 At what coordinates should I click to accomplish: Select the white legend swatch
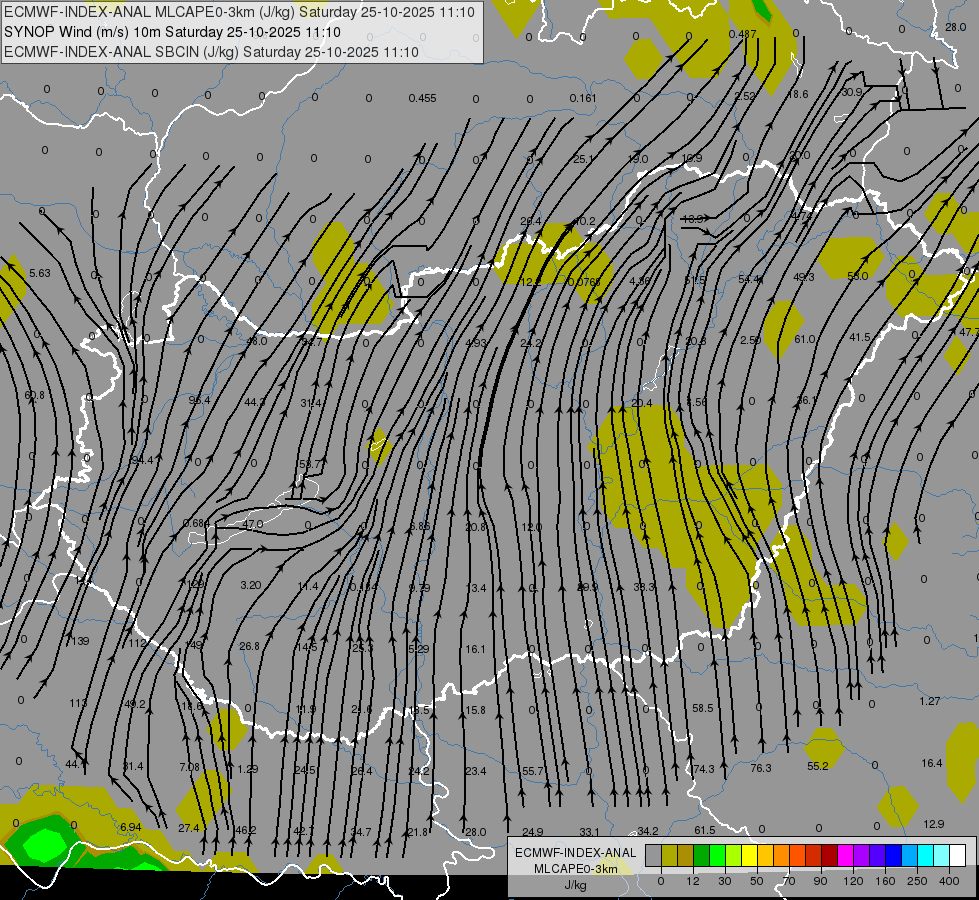(958, 856)
